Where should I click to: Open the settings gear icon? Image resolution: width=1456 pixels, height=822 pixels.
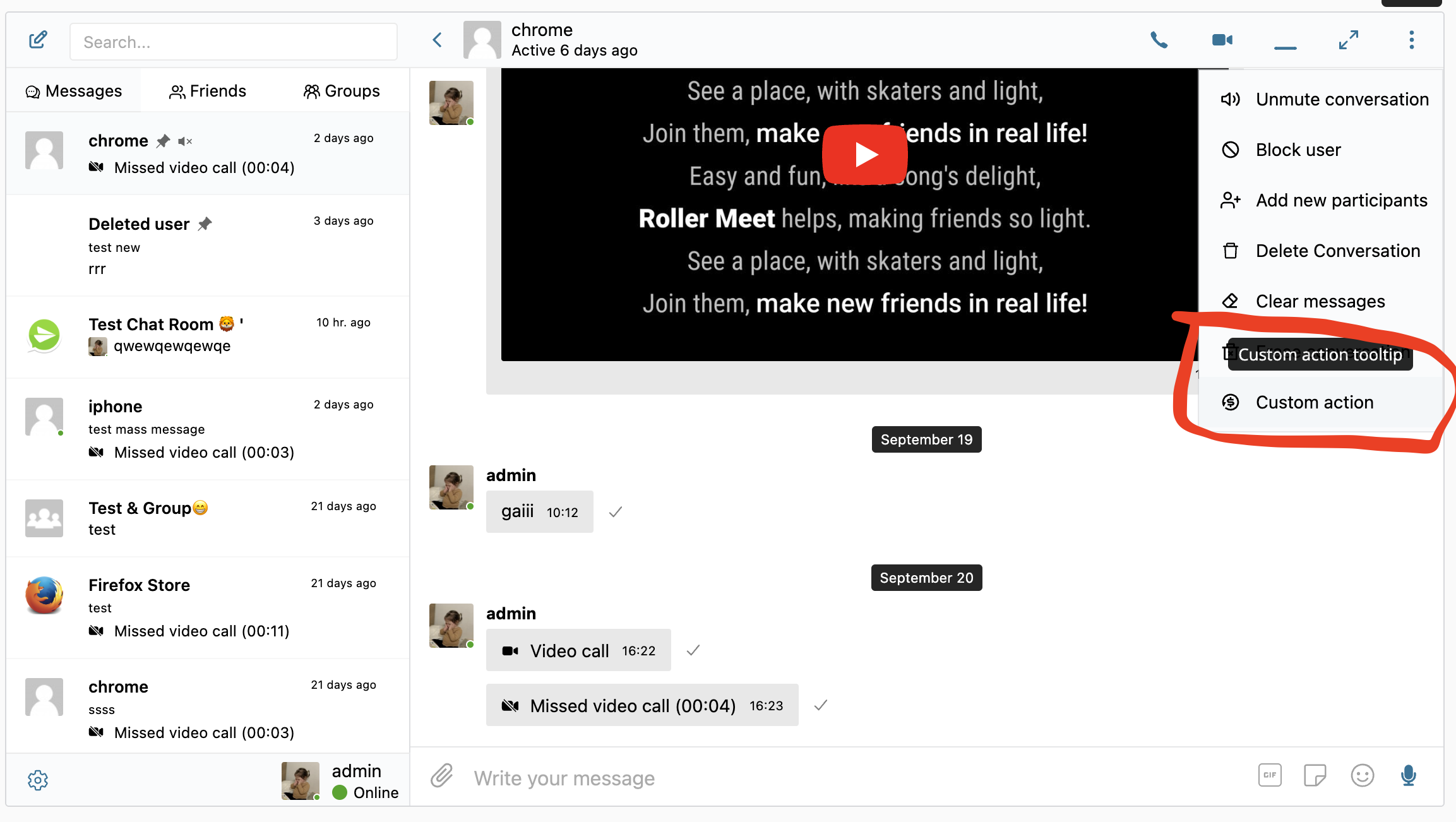[x=38, y=780]
